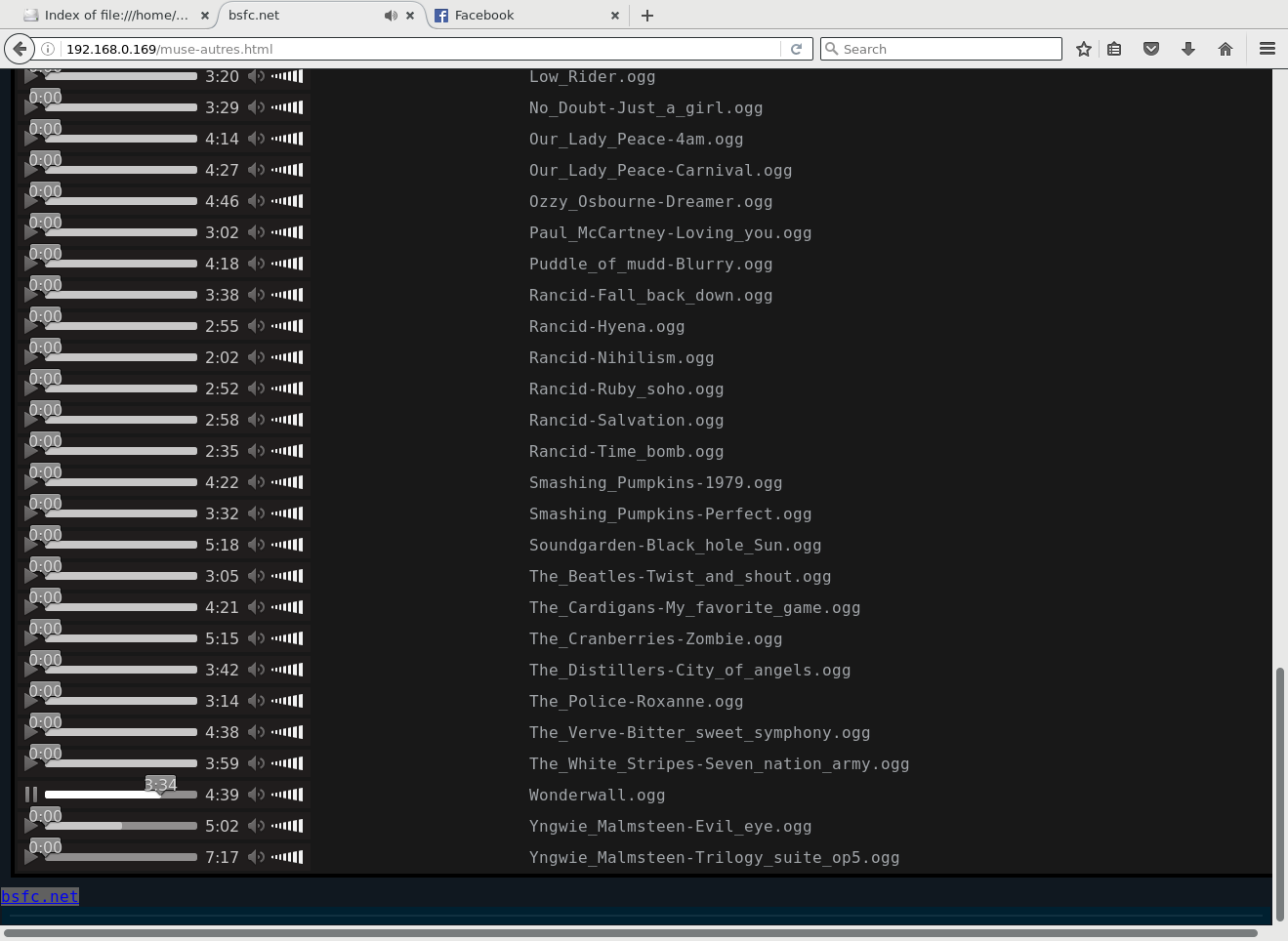
Task: Reload the current page
Action: tap(796, 49)
